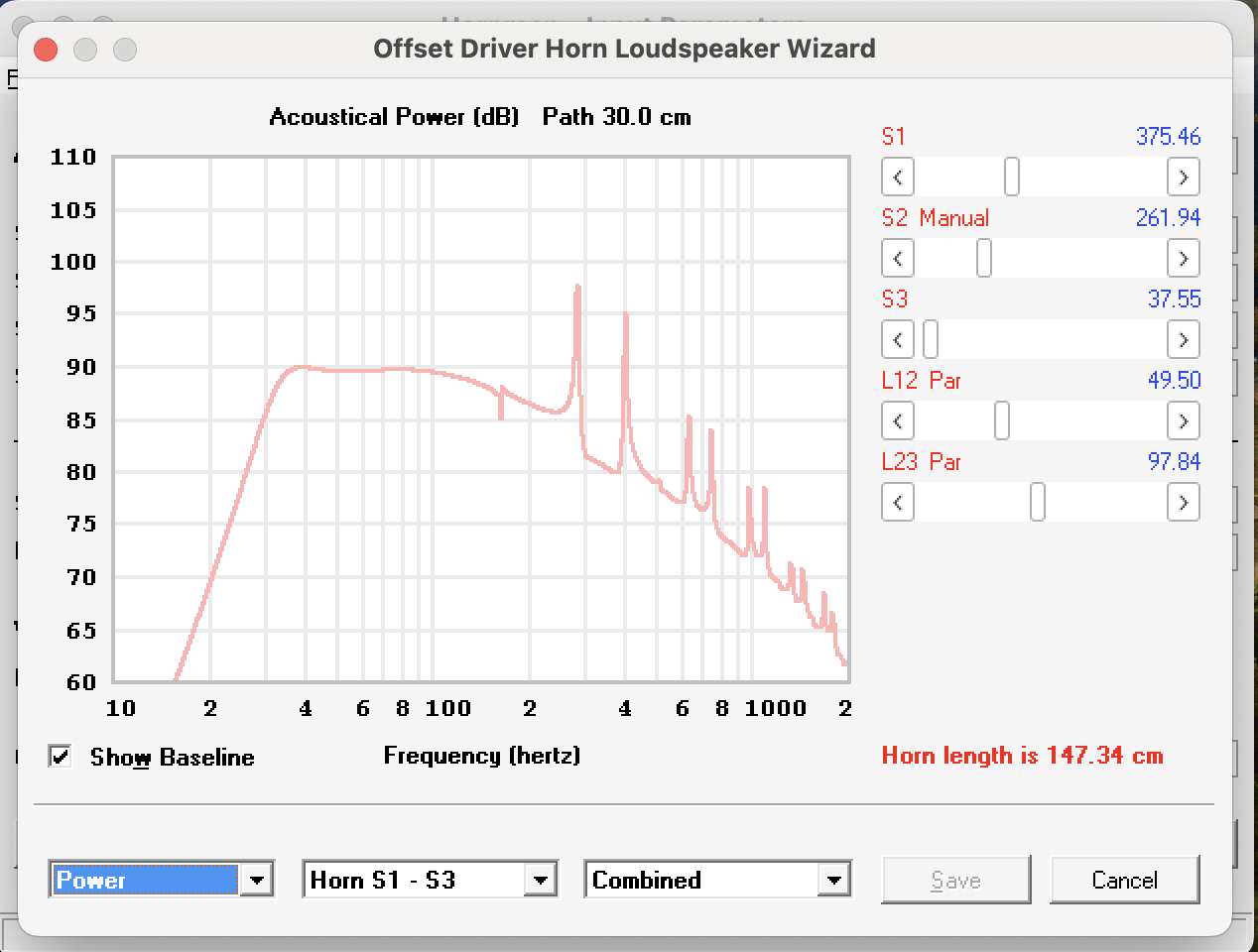Click the L12 Par label
The image size is (1258, 952).
[x=922, y=381]
